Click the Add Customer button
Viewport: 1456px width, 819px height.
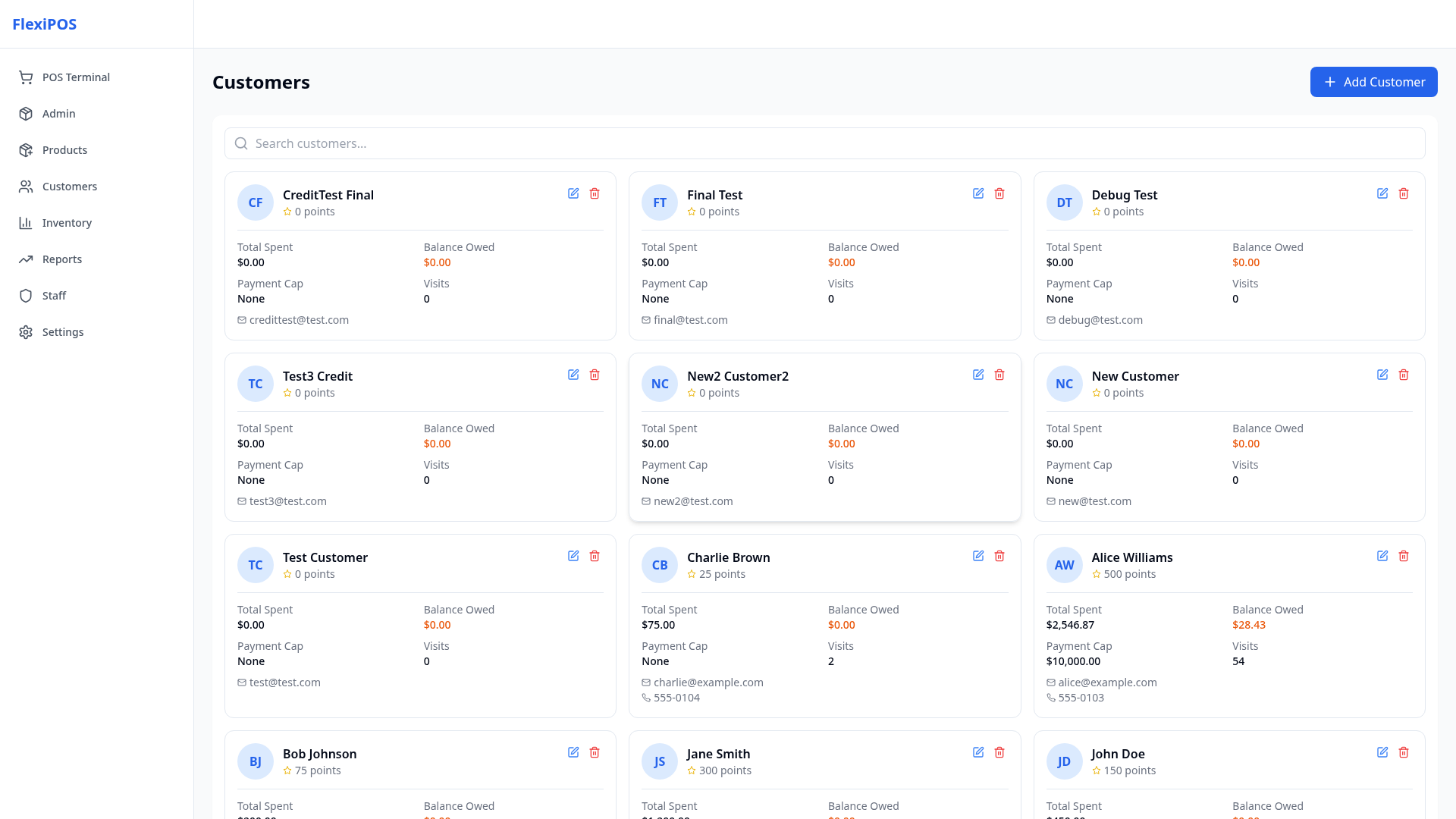[x=1373, y=82]
